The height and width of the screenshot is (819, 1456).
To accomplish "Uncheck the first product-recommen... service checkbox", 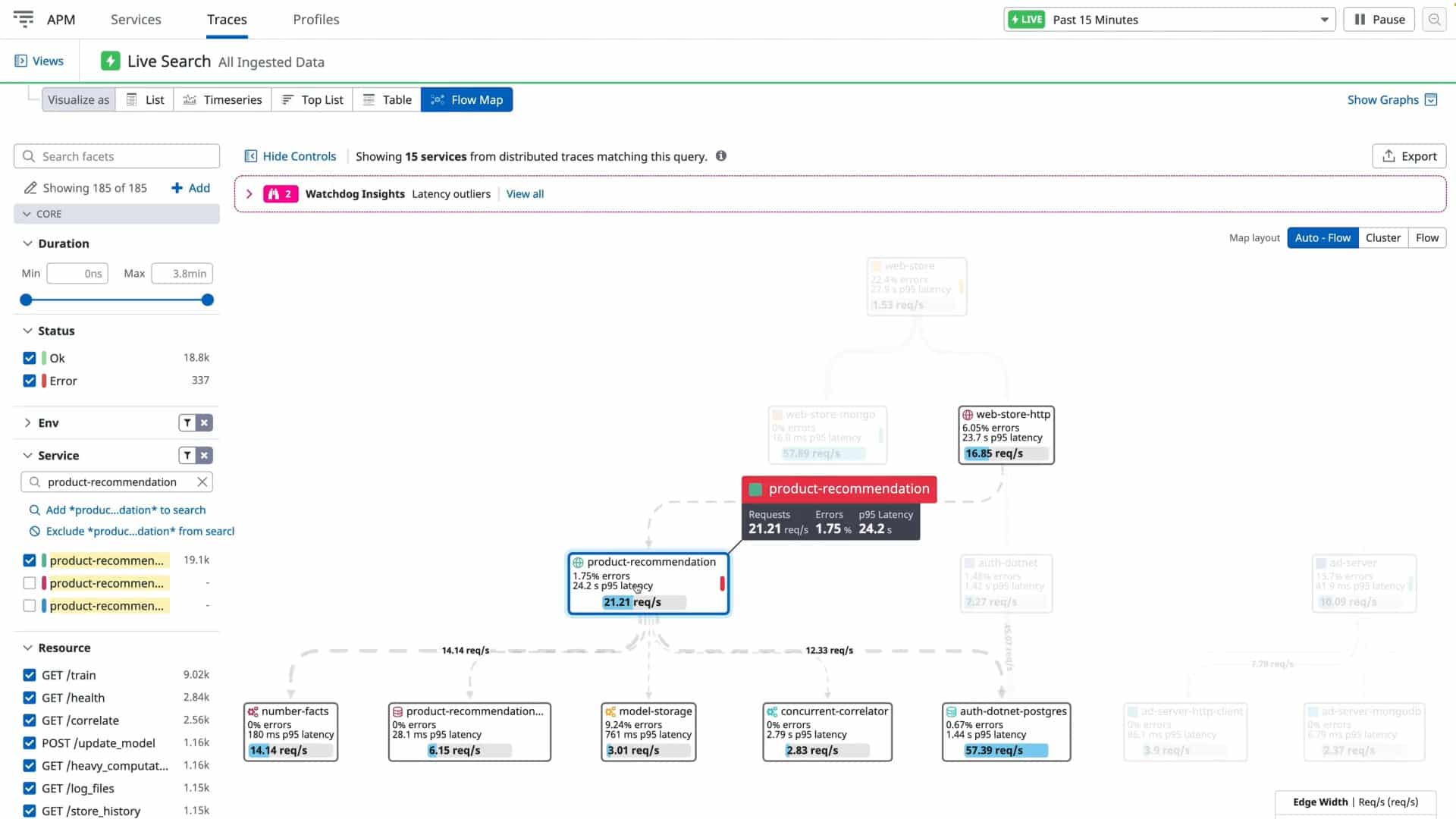I will click(30, 560).
